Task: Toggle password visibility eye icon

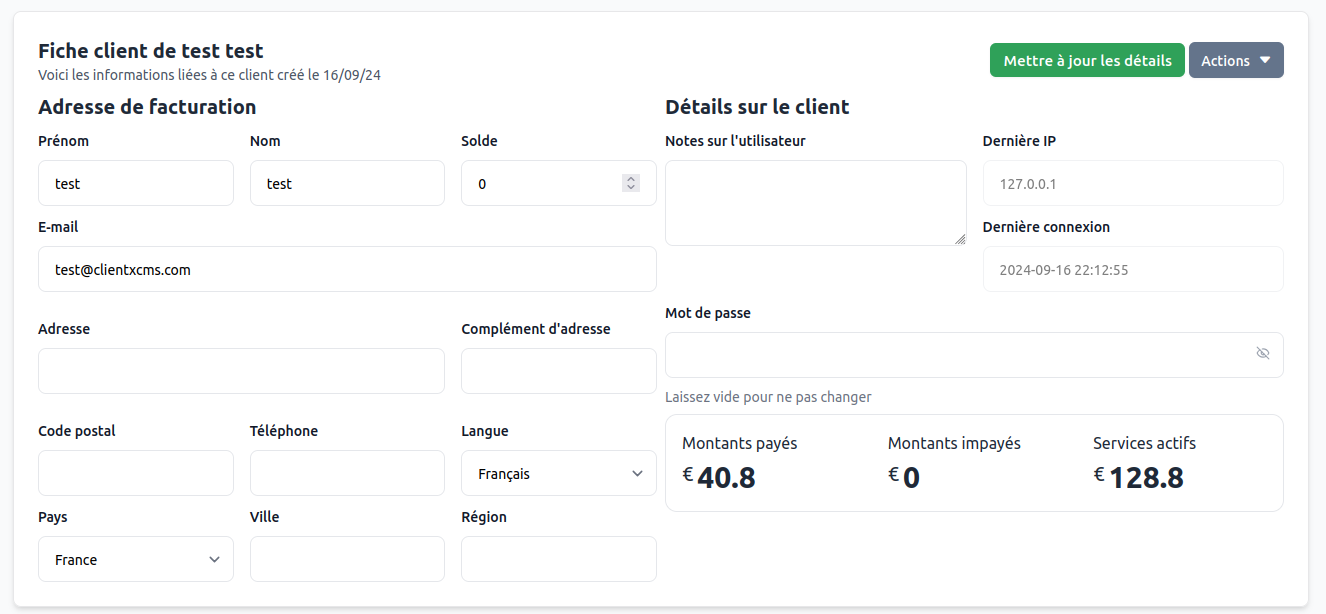Action: pyautogui.click(x=1262, y=354)
